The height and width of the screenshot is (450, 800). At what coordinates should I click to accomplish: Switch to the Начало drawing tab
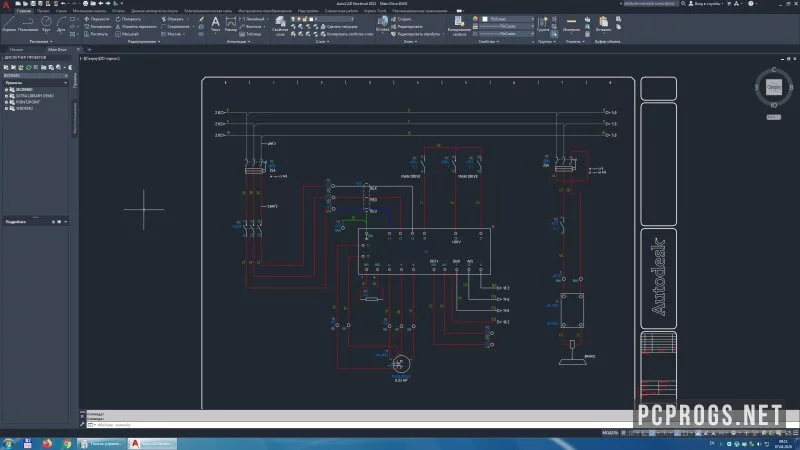tap(16, 49)
